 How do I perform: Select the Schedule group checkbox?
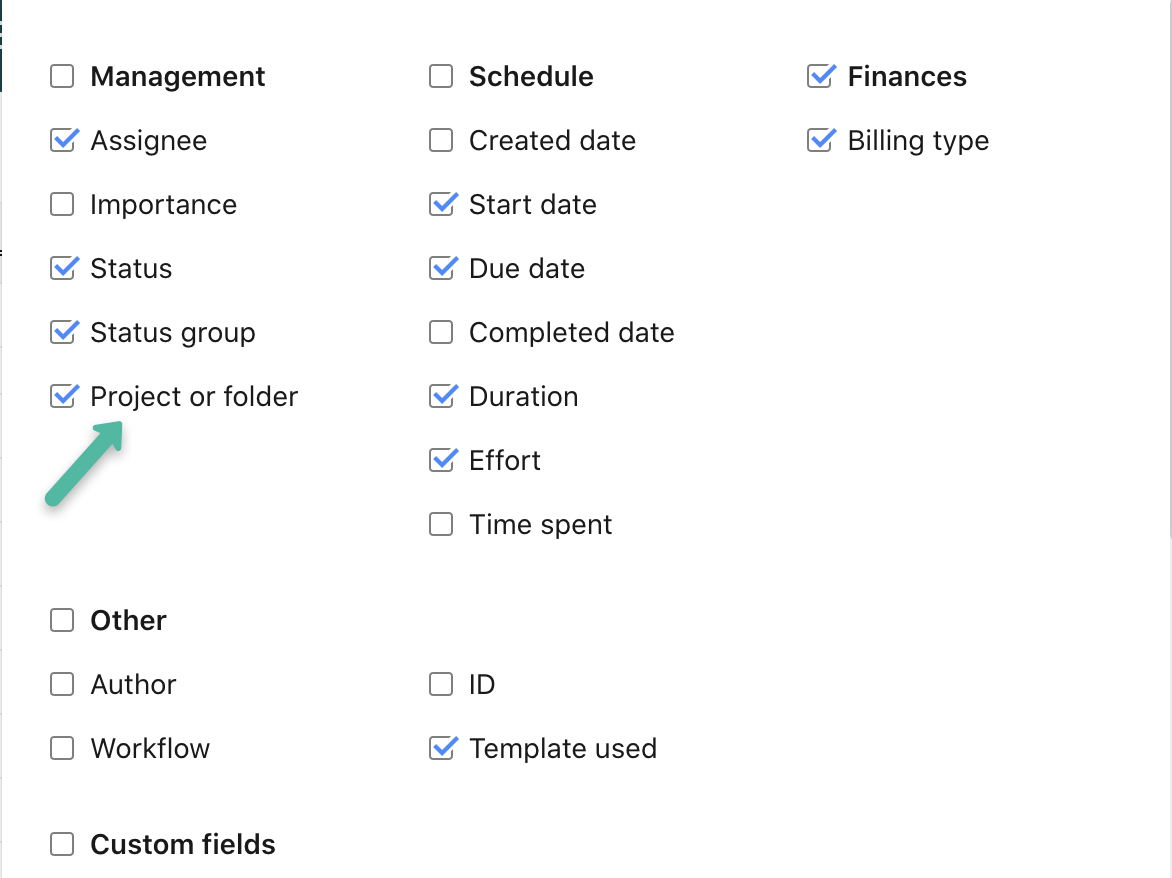pyautogui.click(x=441, y=77)
